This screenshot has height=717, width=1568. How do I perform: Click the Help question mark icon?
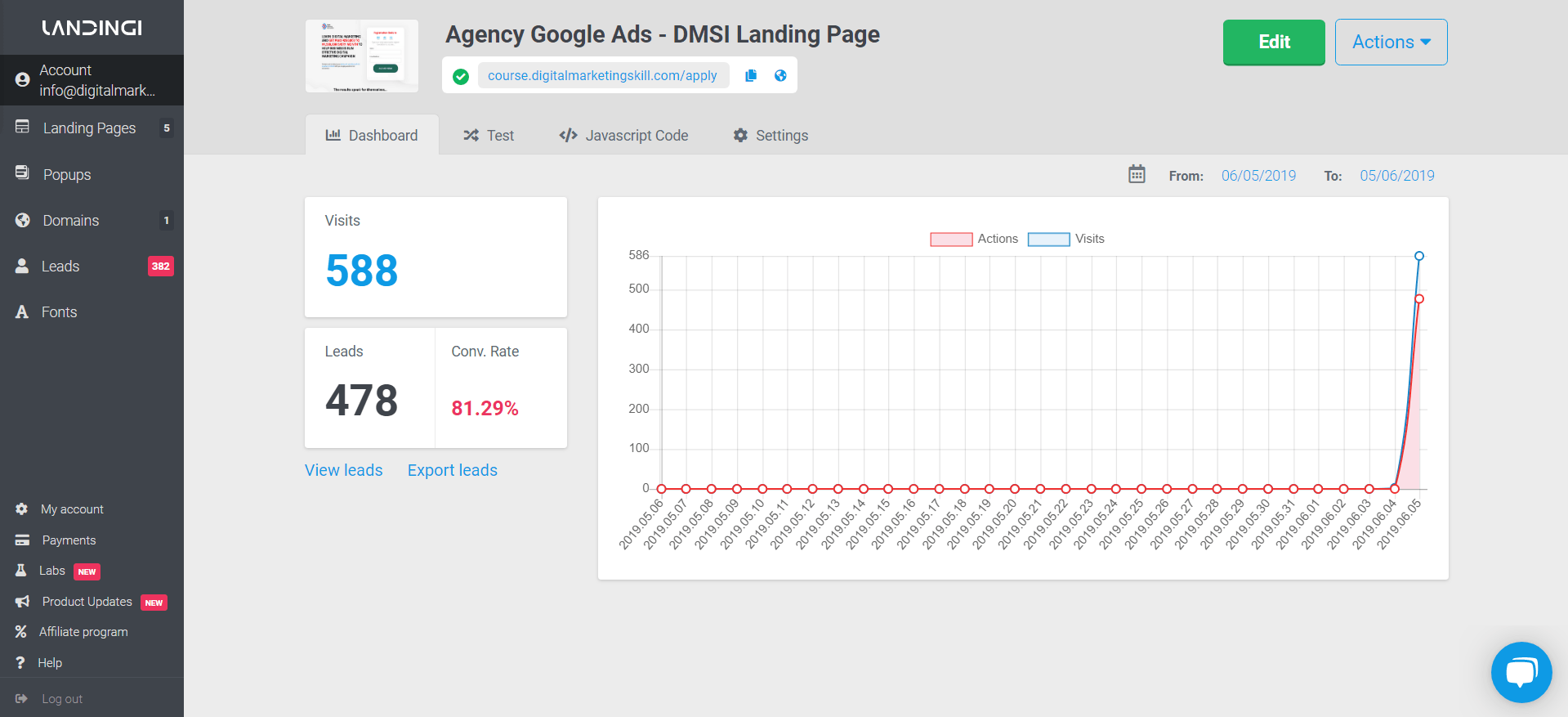20,662
